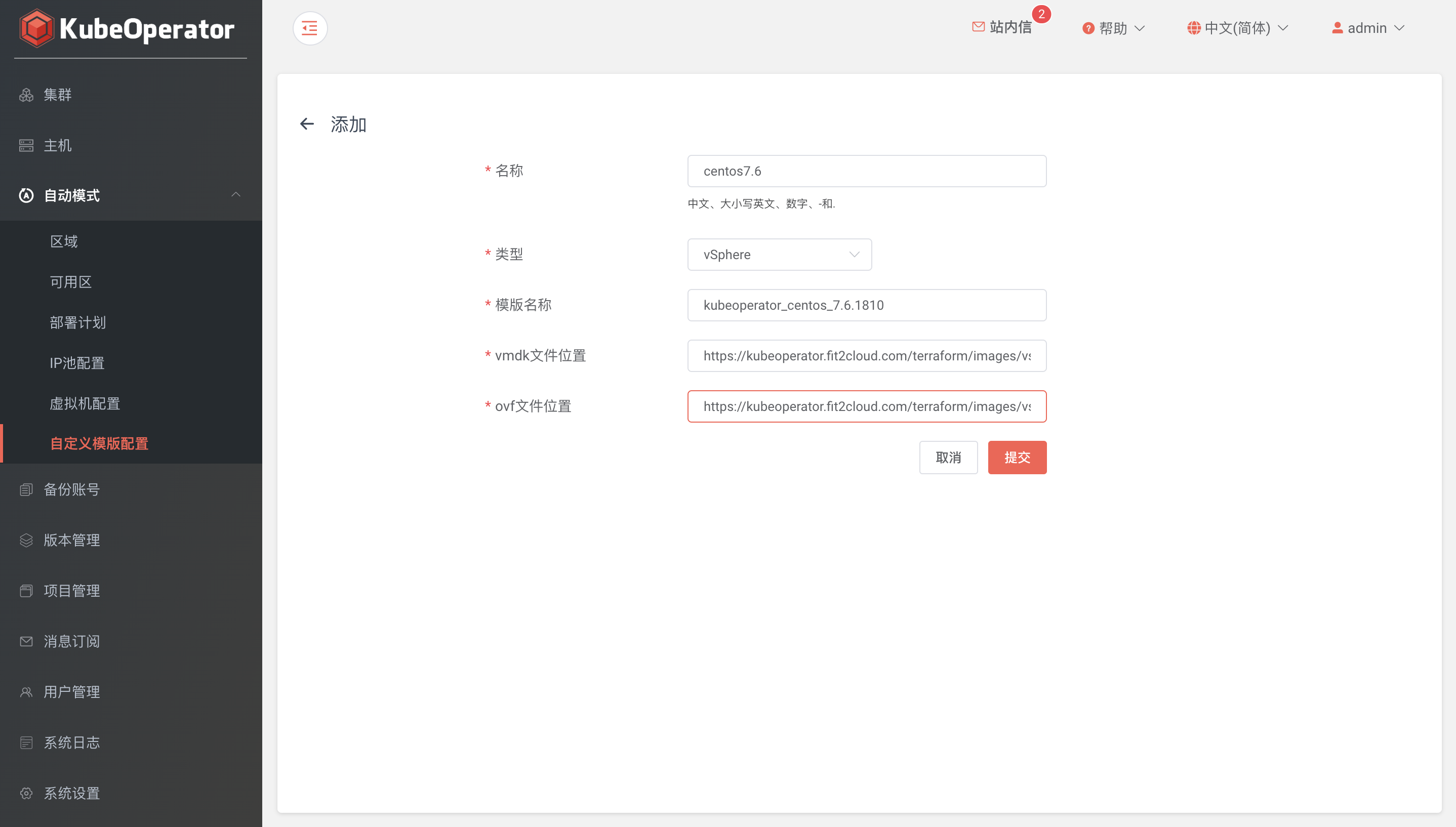This screenshot has width=1456, height=827.
Task: Collapse the 自动模式 submenu chevron
Action: coord(236,195)
